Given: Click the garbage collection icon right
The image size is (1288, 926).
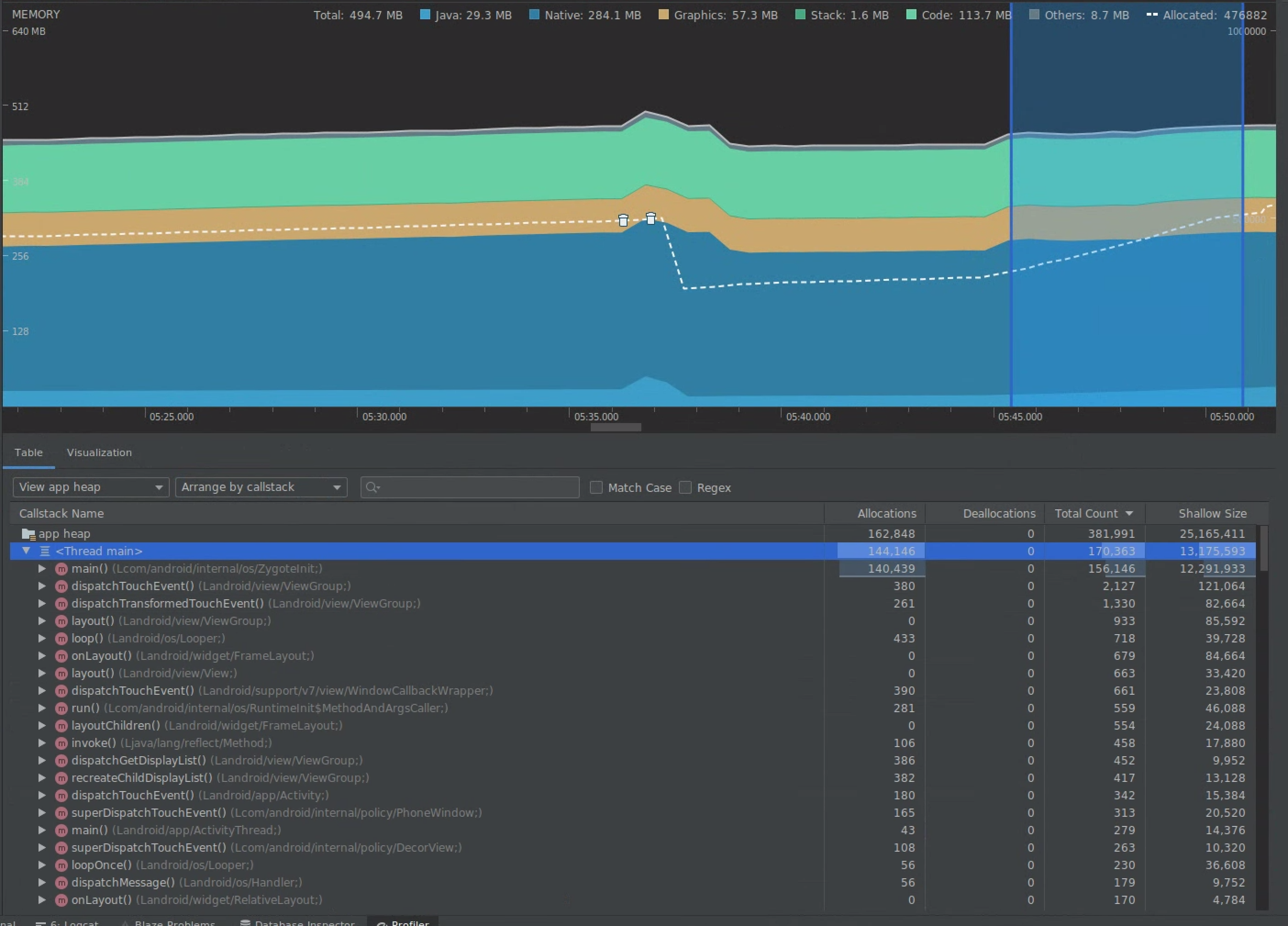Looking at the screenshot, I should coord(651,218).
